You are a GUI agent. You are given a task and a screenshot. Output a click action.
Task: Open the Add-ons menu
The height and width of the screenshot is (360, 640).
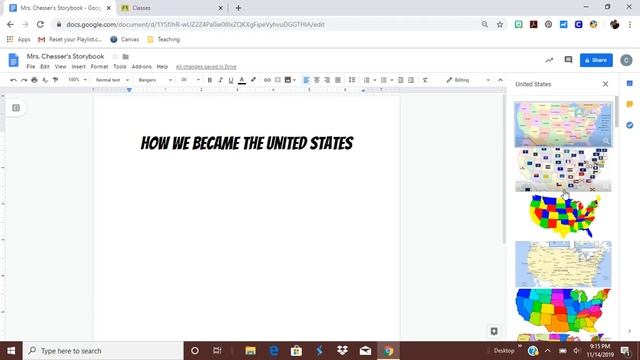[142, 67]
